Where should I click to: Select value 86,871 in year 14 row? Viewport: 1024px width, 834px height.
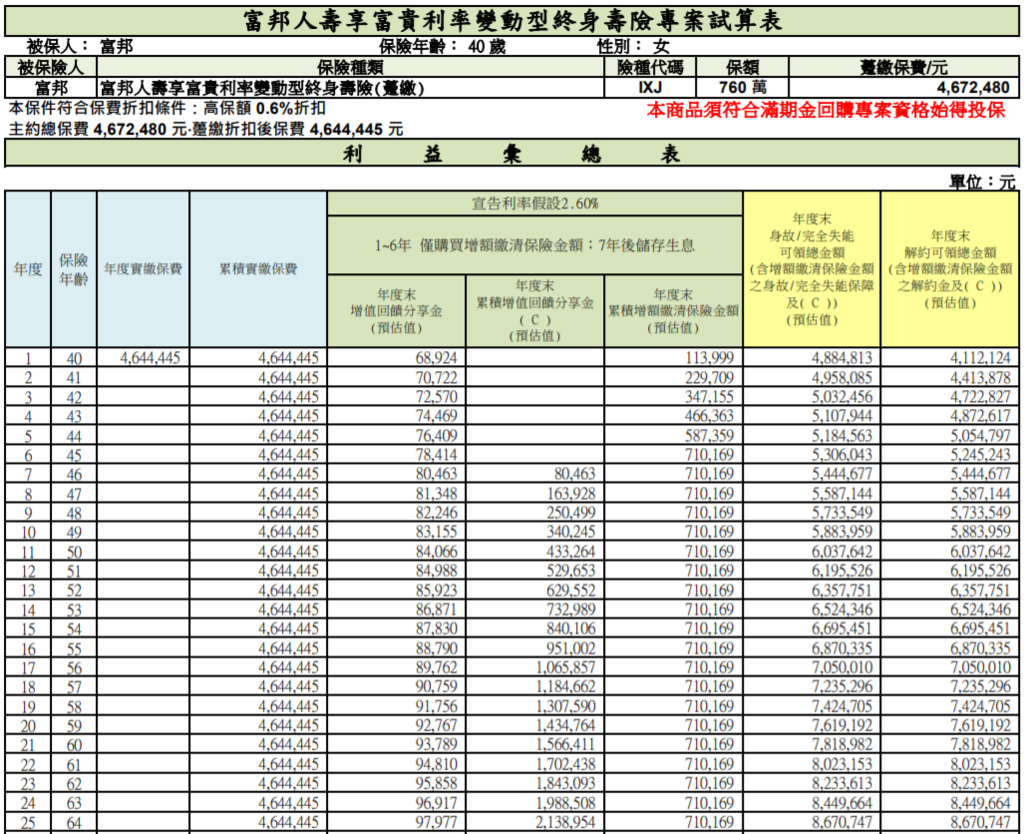tap(436, 609)
